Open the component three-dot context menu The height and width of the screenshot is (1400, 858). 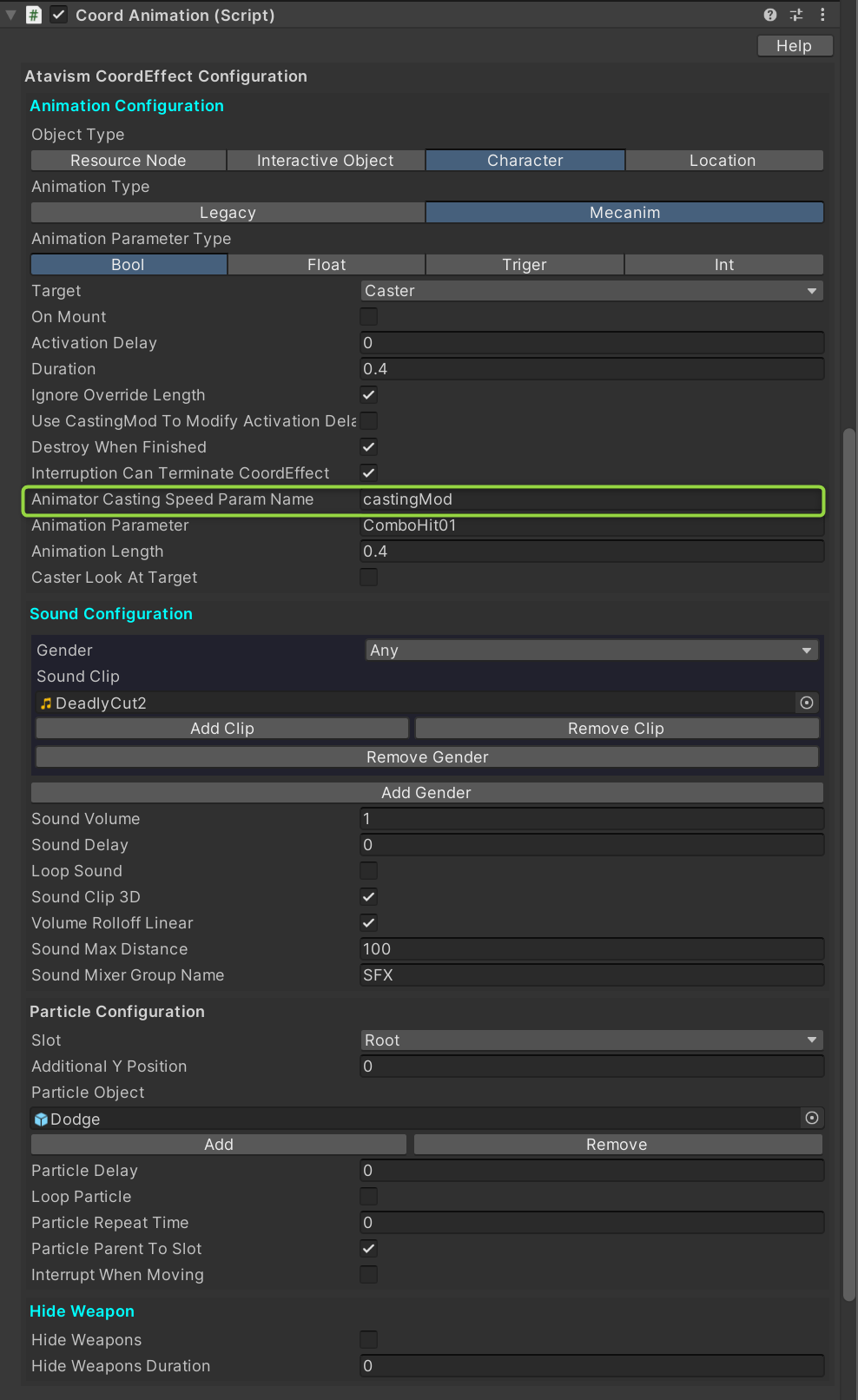pos(822,15)
